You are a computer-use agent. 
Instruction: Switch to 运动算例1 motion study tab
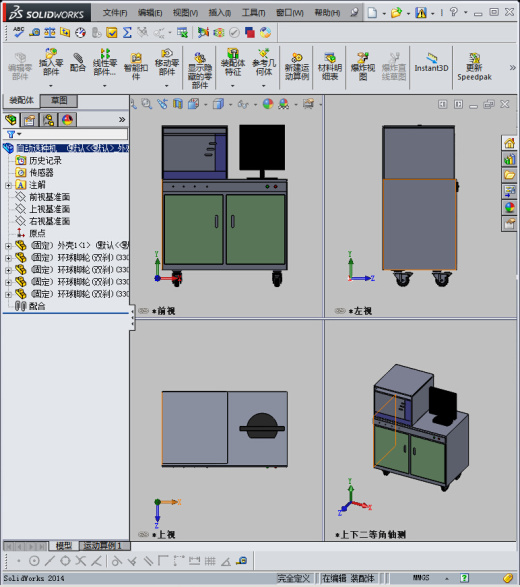click(102, 546)
